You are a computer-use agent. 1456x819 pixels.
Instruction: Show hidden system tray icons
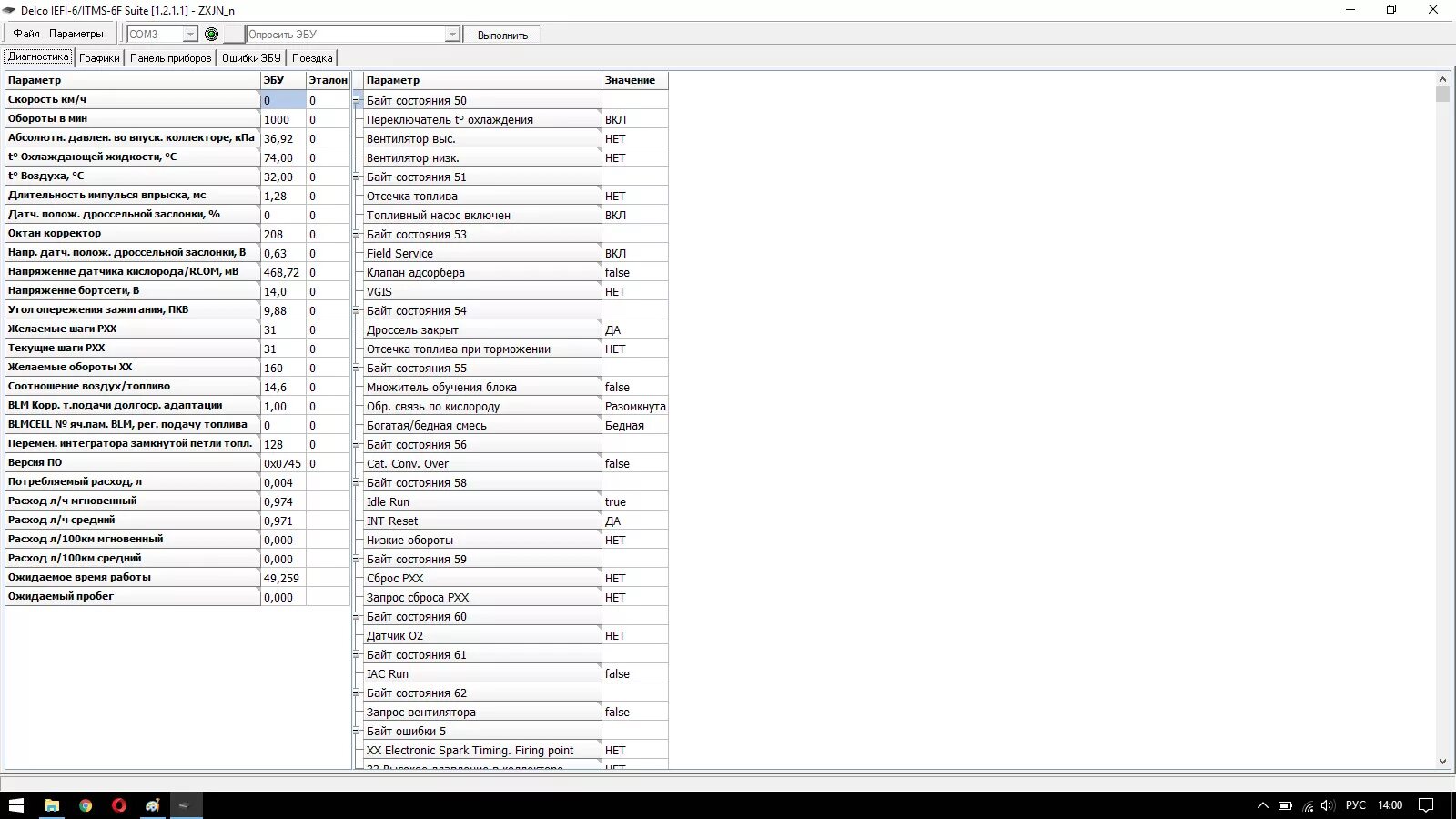coord(1263,805)
